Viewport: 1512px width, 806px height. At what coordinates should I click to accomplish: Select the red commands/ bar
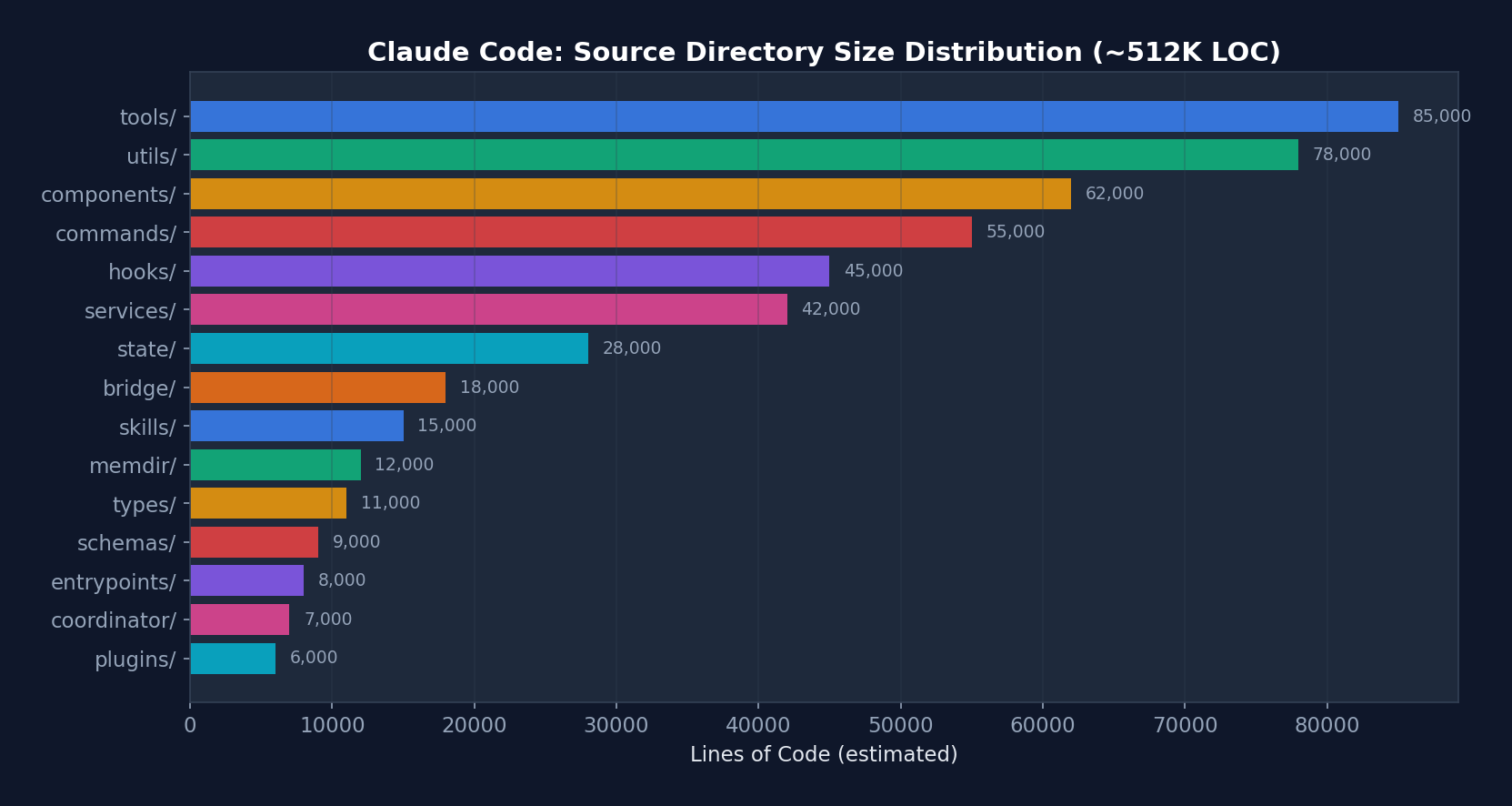click(581, 232)
